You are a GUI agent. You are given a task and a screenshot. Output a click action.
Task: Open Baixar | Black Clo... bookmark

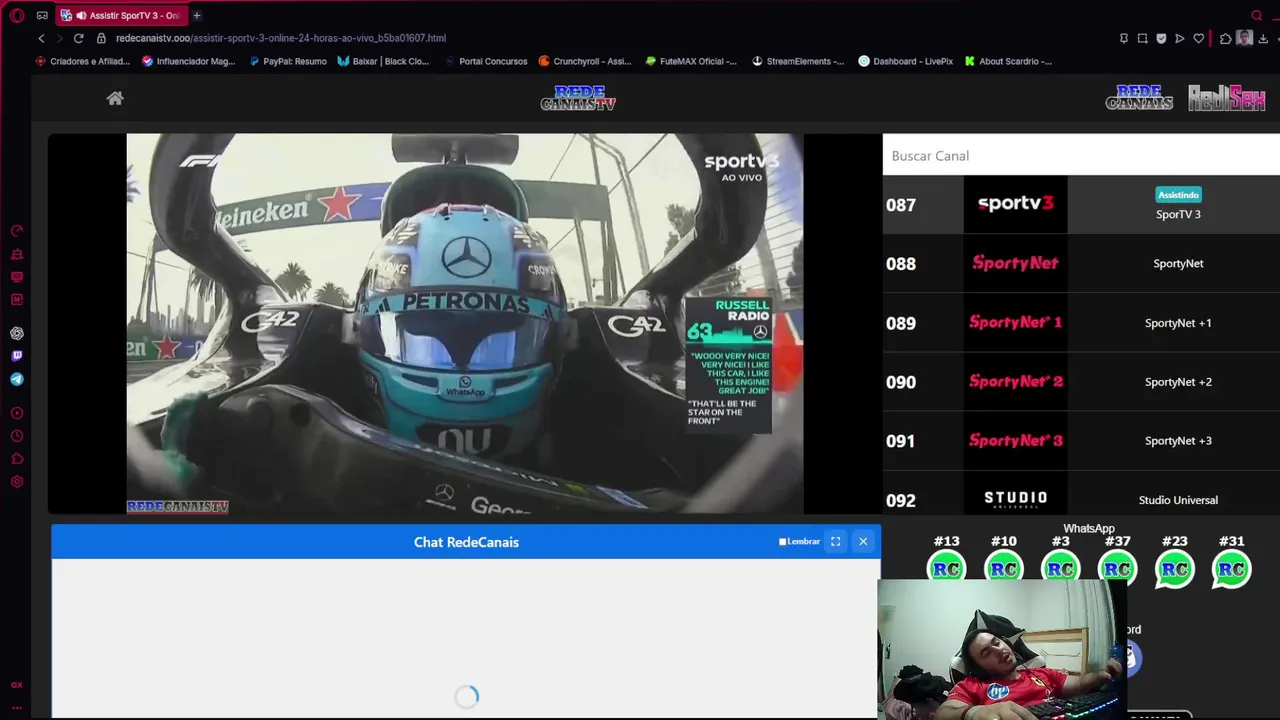tap(383, 61)
